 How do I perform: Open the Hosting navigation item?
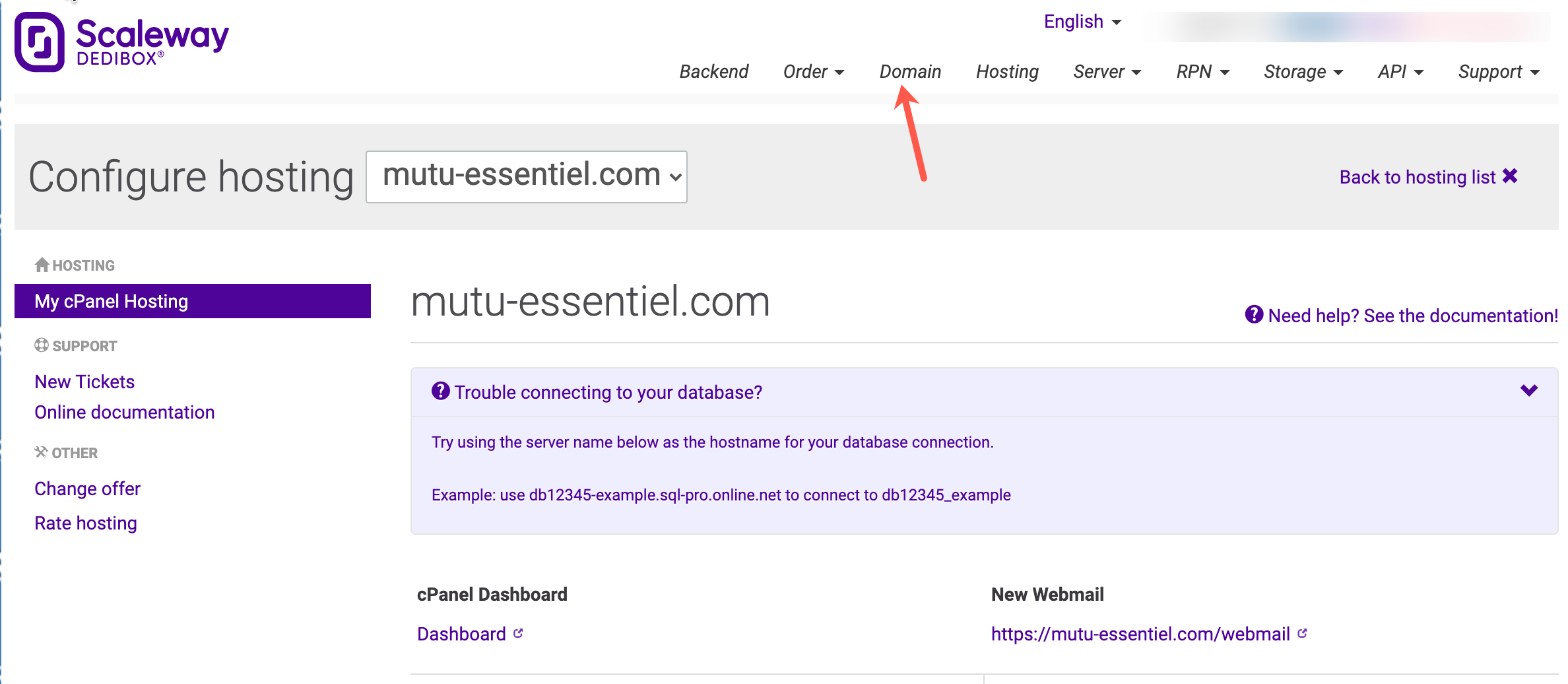1007,71
